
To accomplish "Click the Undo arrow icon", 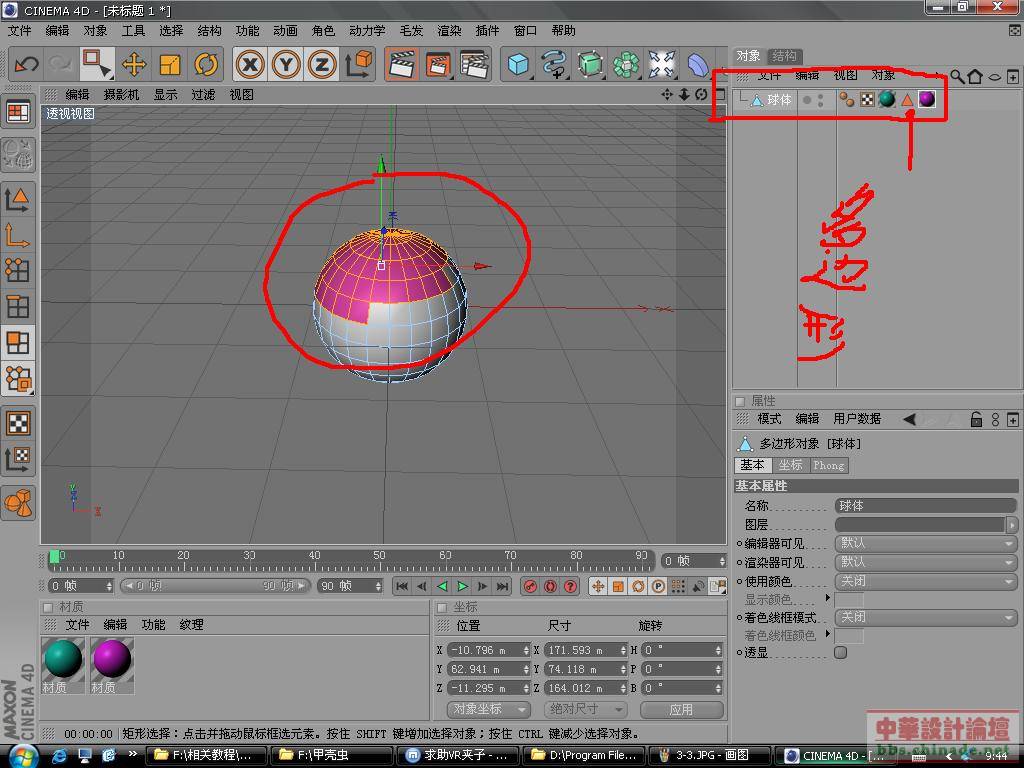I will click(26, 65).
